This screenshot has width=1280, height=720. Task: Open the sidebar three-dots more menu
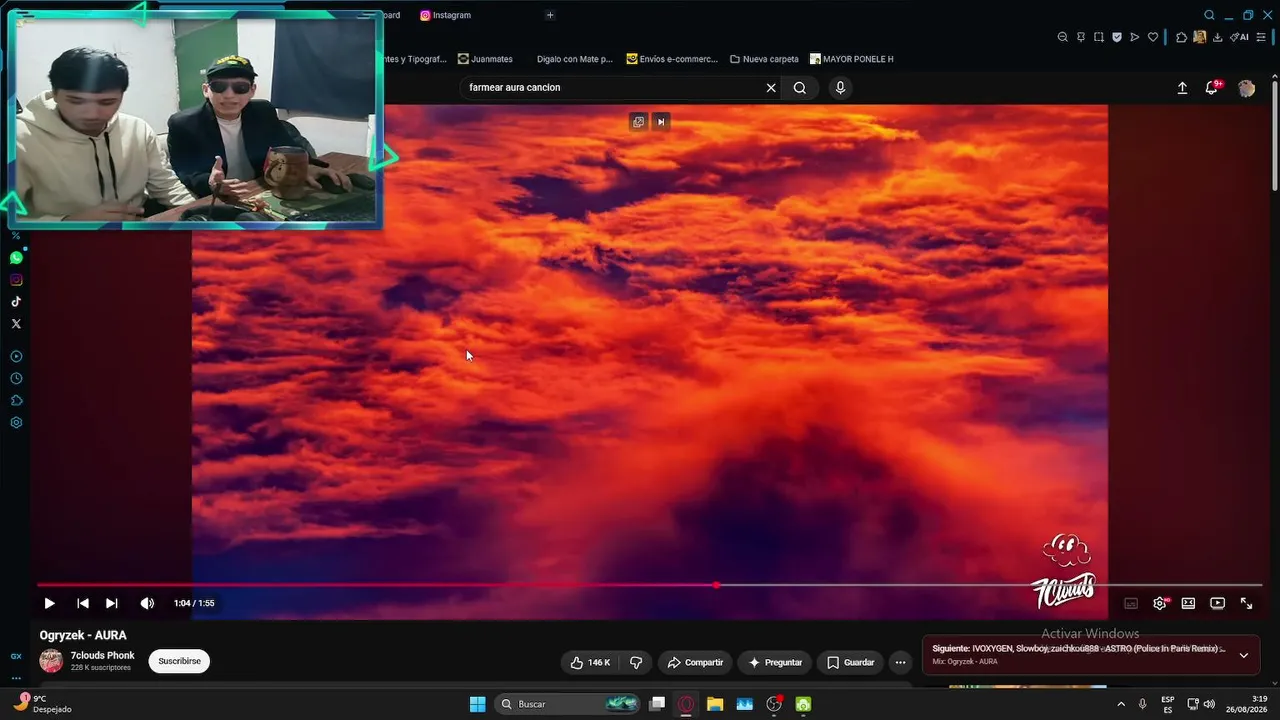click(16, 678)
